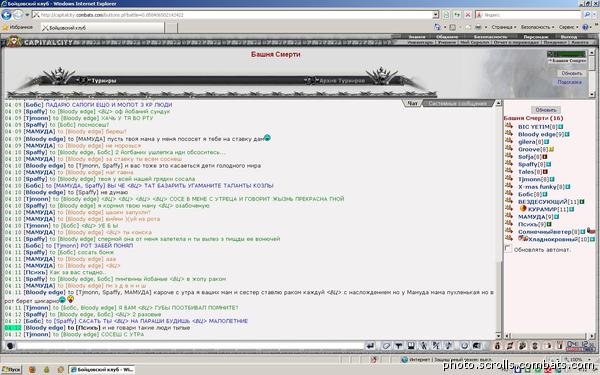The width and height of the screenshot is (600, 375).
Task: Switch to the Системные сообщения tab
Action: point(457,103)
